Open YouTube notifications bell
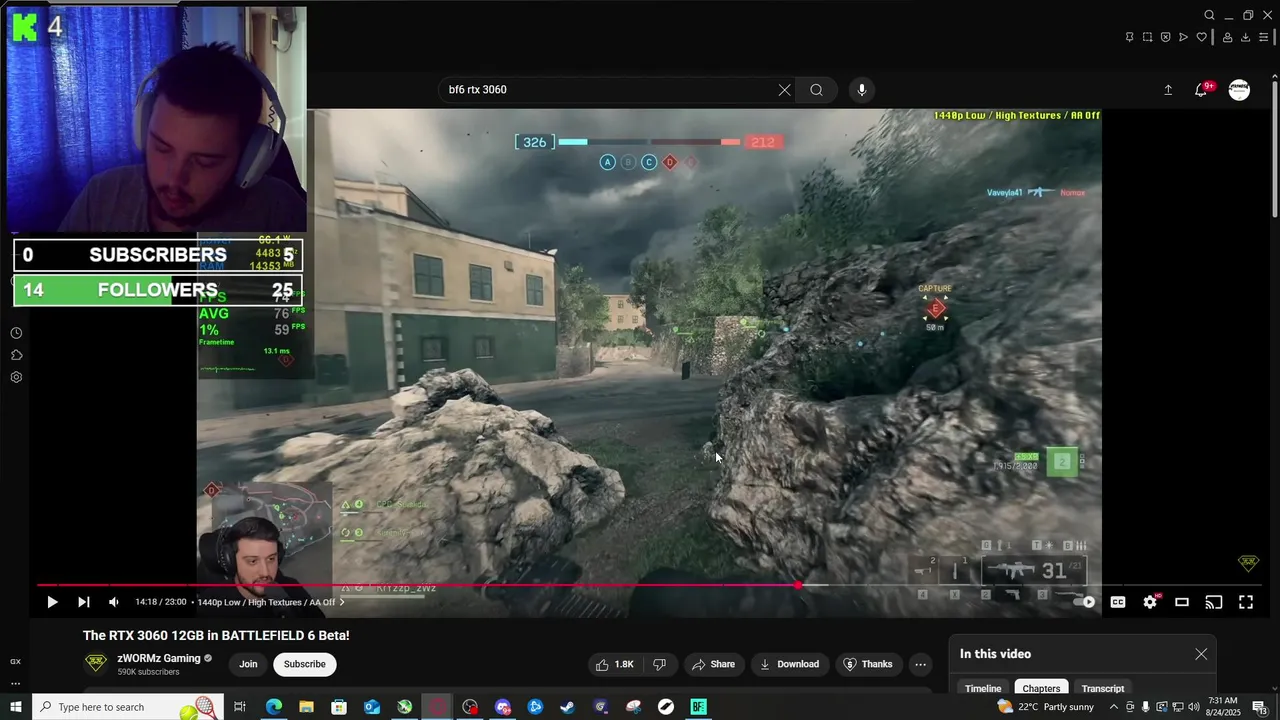This screenshot has width=1280, height=720. [x=1202, y=90]
